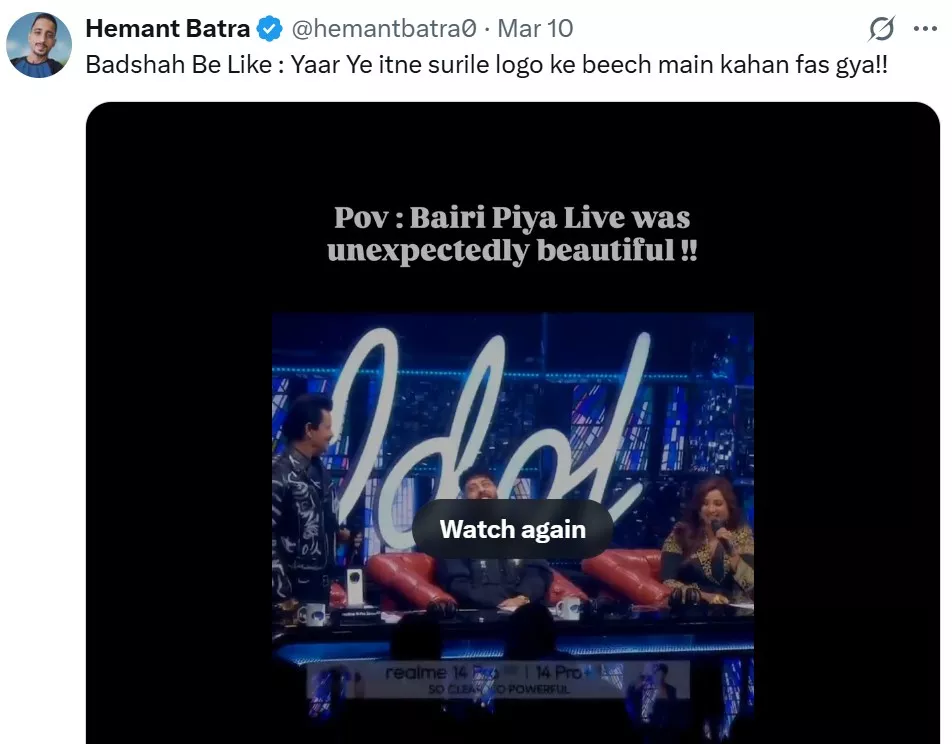Open the tweet's Mar 10 timestamp

click(535, 28)
